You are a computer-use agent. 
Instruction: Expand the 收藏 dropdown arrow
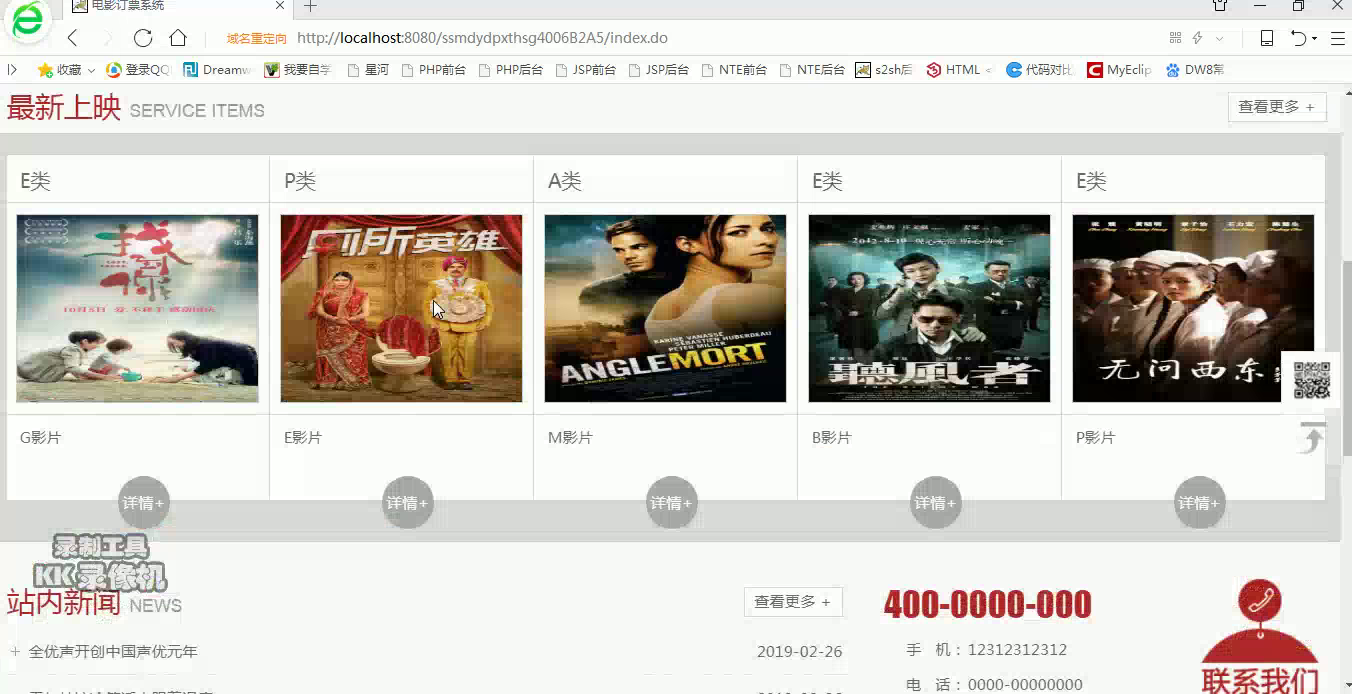click(91, 71)
